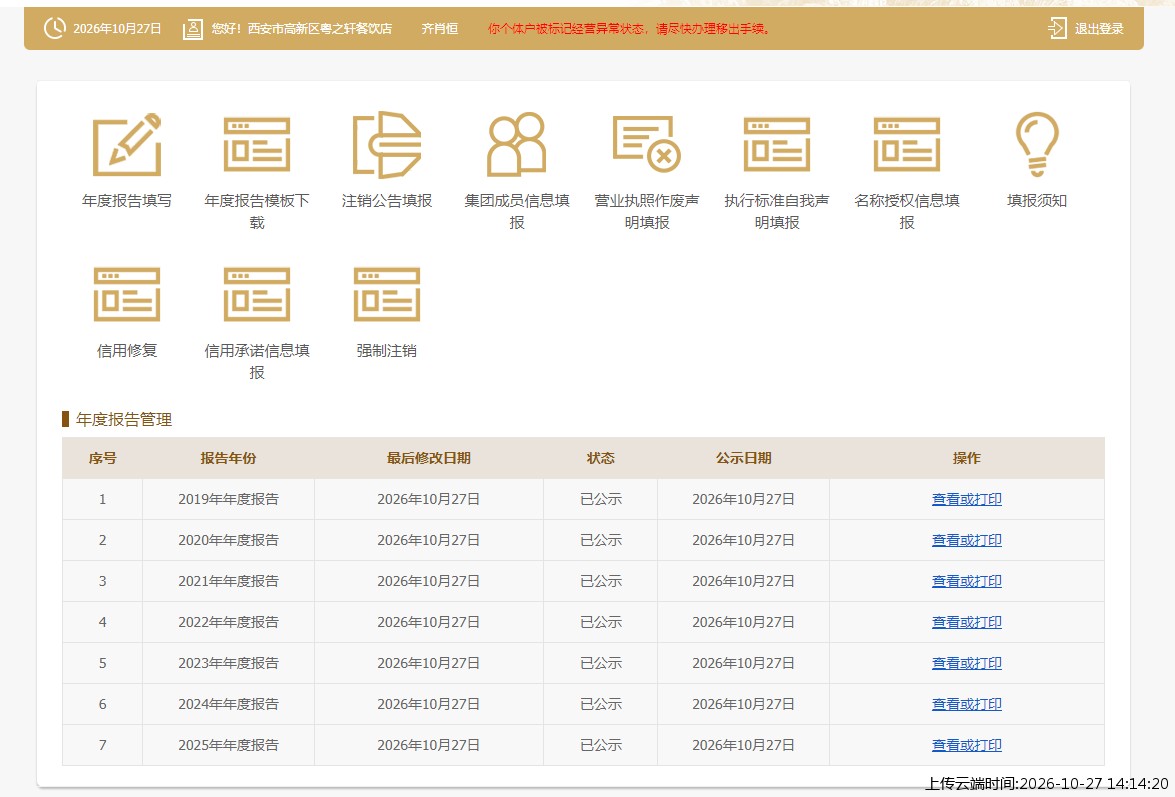
Task: Click 查看或打印 for the 2025年年度报告
Action: [x=967, y=745]
